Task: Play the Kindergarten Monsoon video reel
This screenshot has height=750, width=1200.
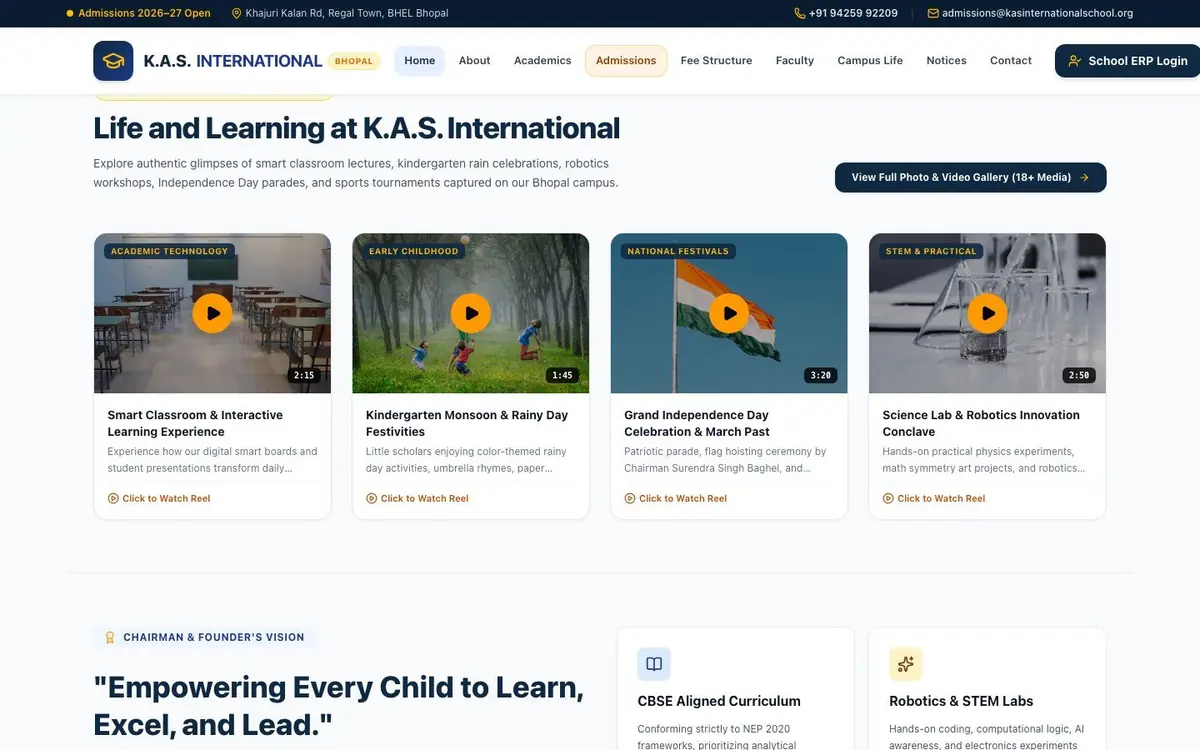Action: [471, 313]
